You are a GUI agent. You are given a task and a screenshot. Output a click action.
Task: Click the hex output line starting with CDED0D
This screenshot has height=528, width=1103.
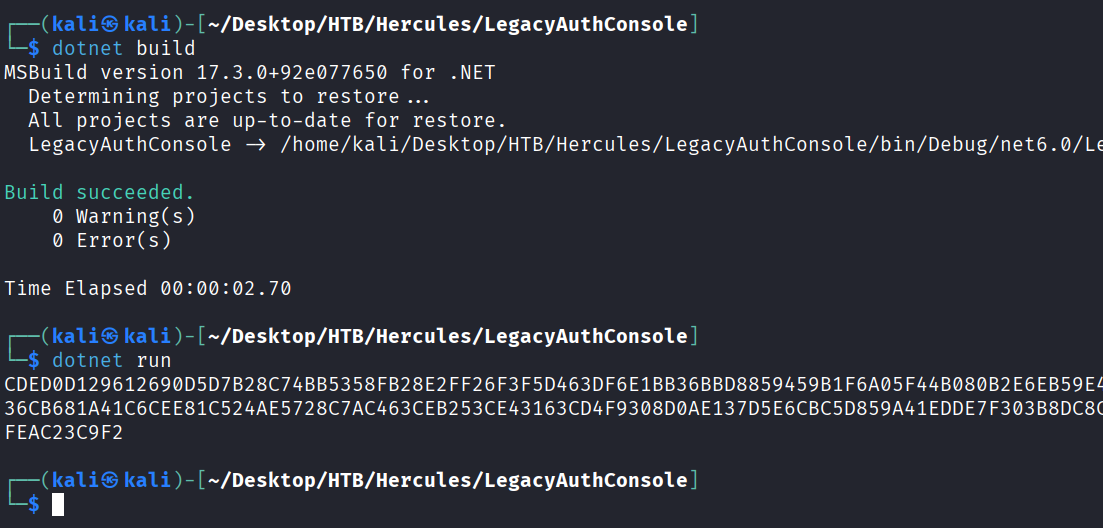pyautogui.click(x=552, y=384)
